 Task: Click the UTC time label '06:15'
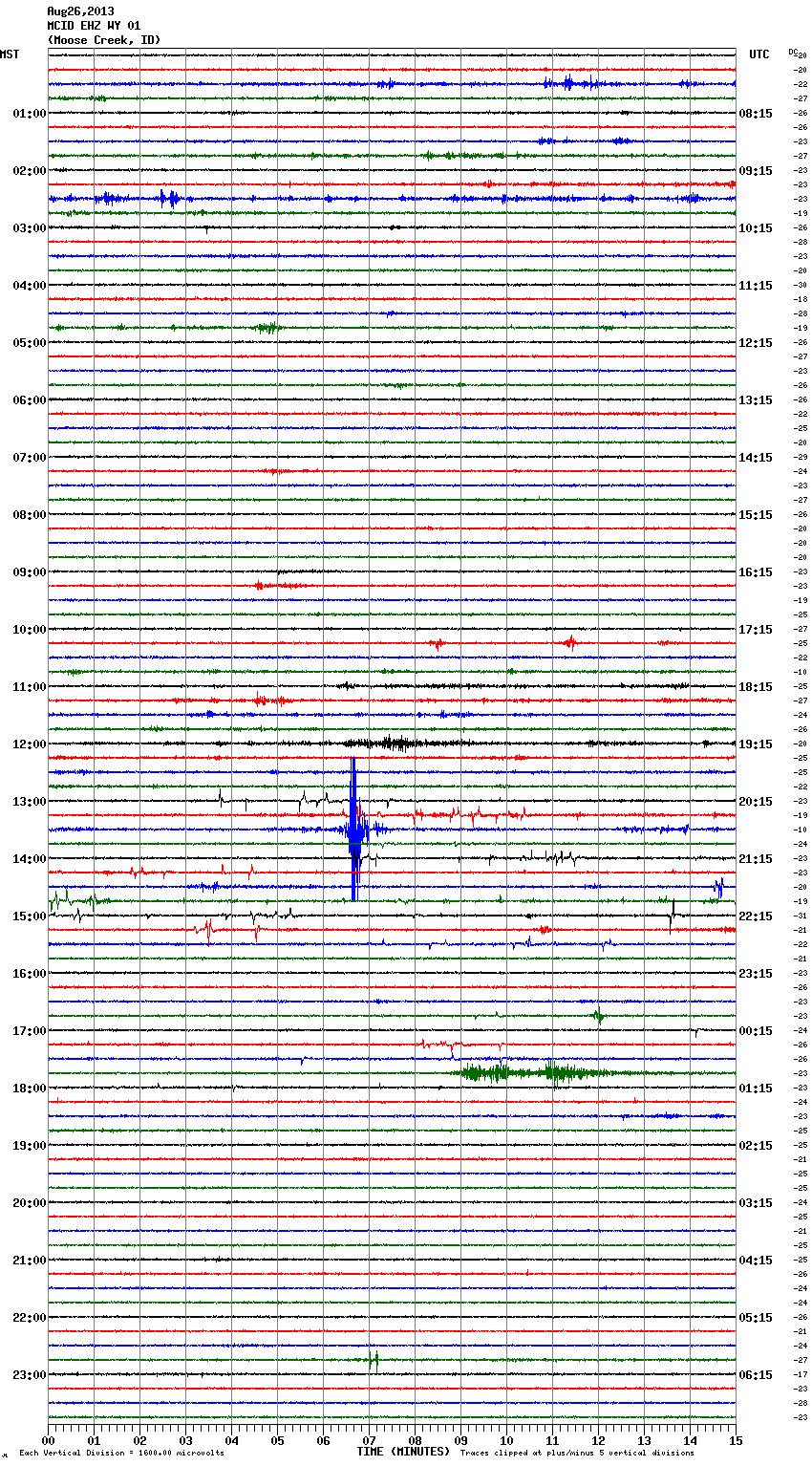coord(756,1374)
